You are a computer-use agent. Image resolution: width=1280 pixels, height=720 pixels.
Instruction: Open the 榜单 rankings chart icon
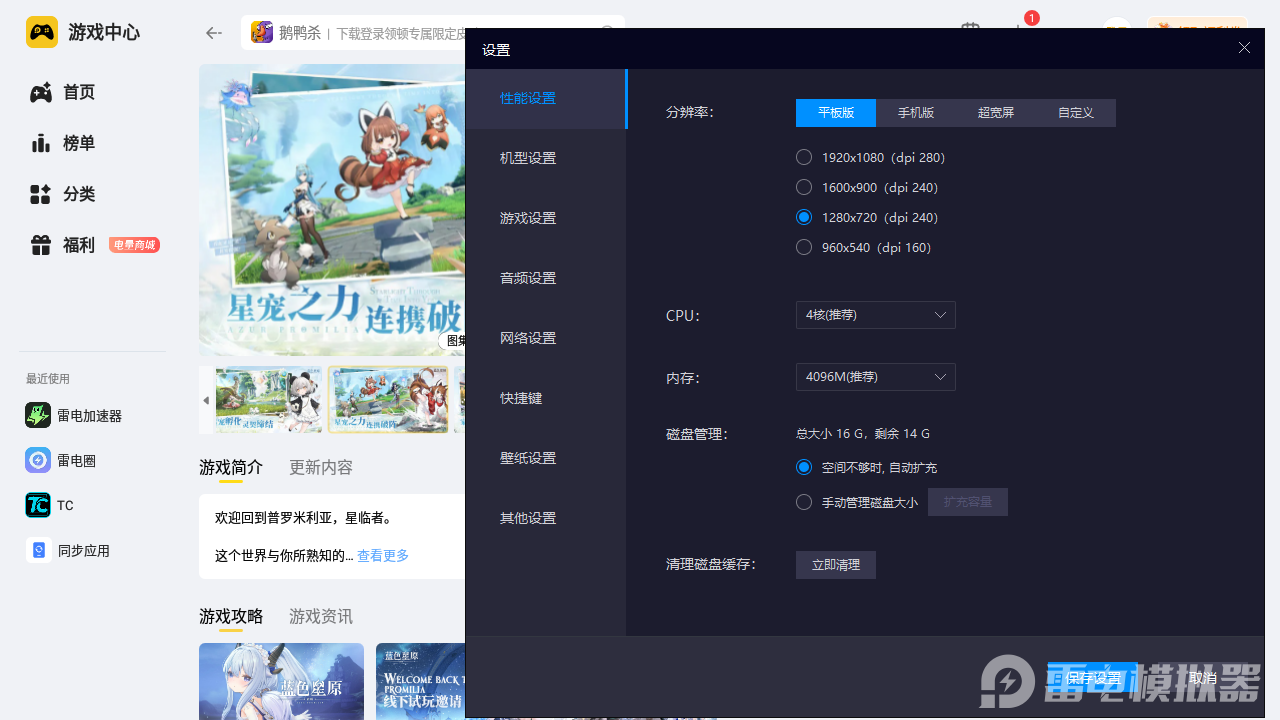coord(41,143)
